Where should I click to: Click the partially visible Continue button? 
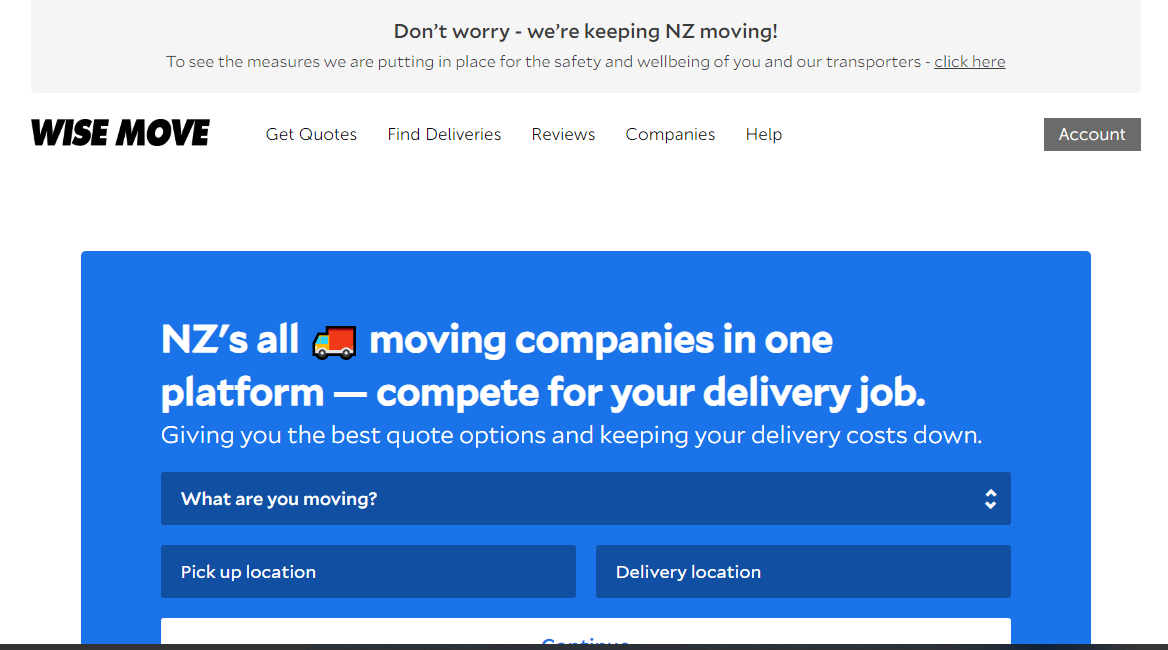[585, 633]
